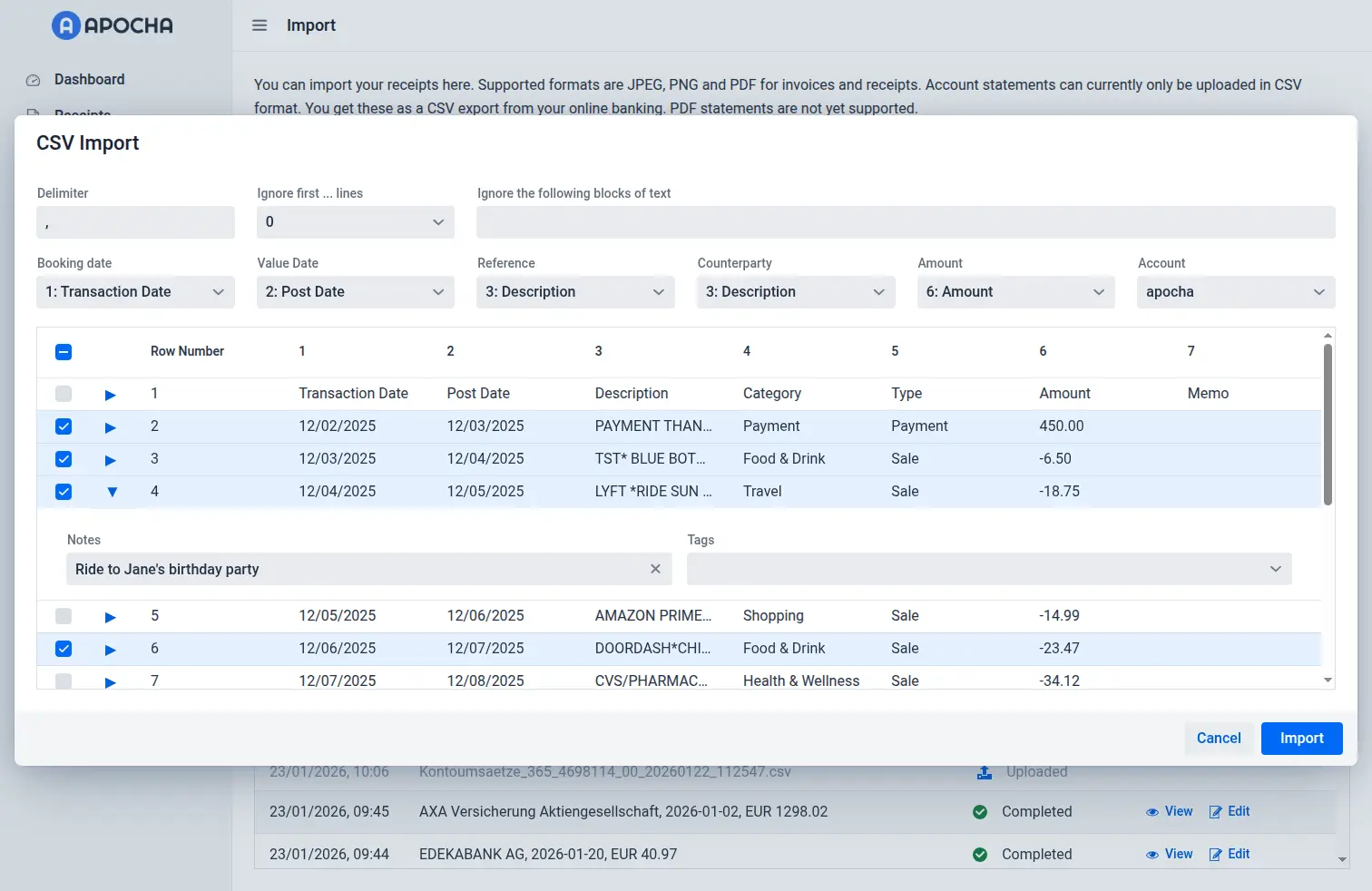
Task: Click the Receipts icon in the sidebar
Action: click(x=33, y=114)
